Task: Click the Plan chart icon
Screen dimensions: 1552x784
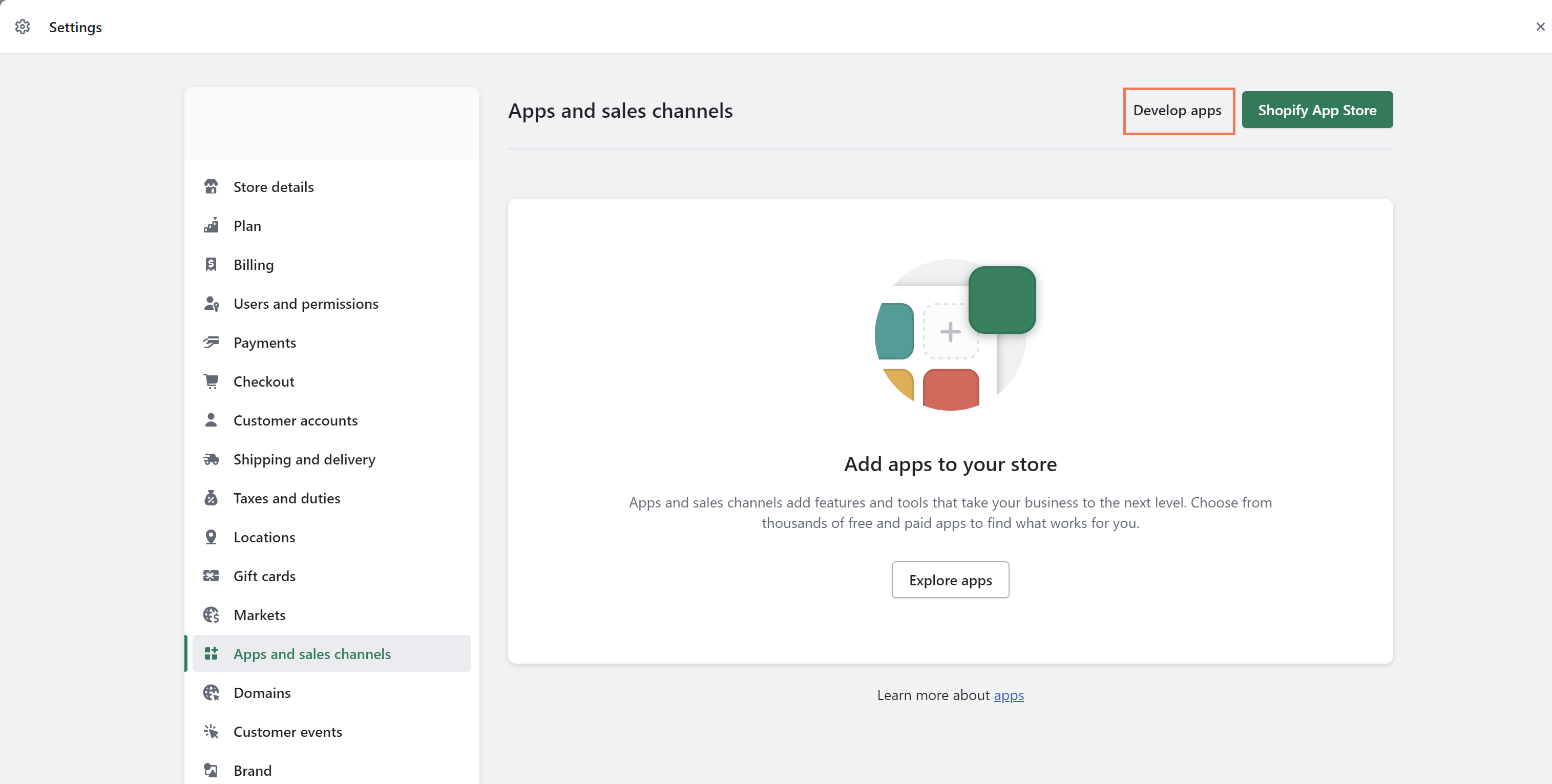Action: [x=211, y=226]
